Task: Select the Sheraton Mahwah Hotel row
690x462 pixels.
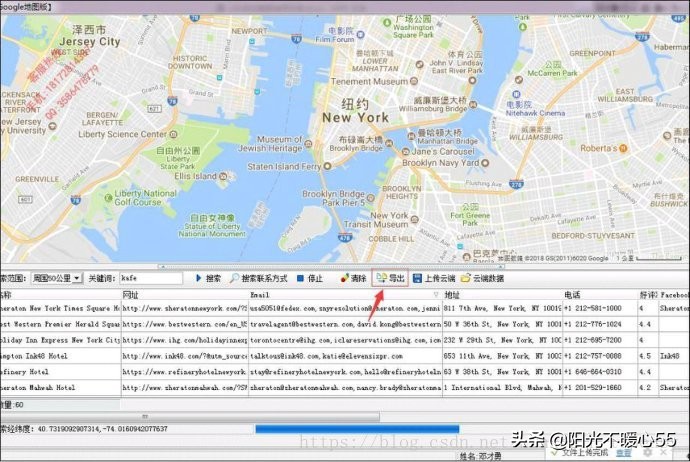Action: [60, 388]
